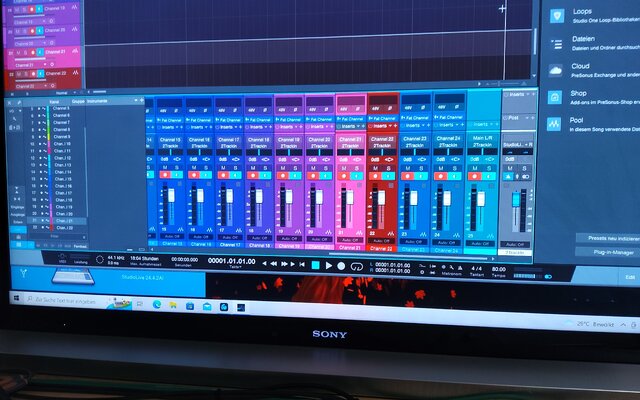Screen dimensions: 640x400
Task: Open Auto: Off dropdown on Channel 22
Action: 381,241
